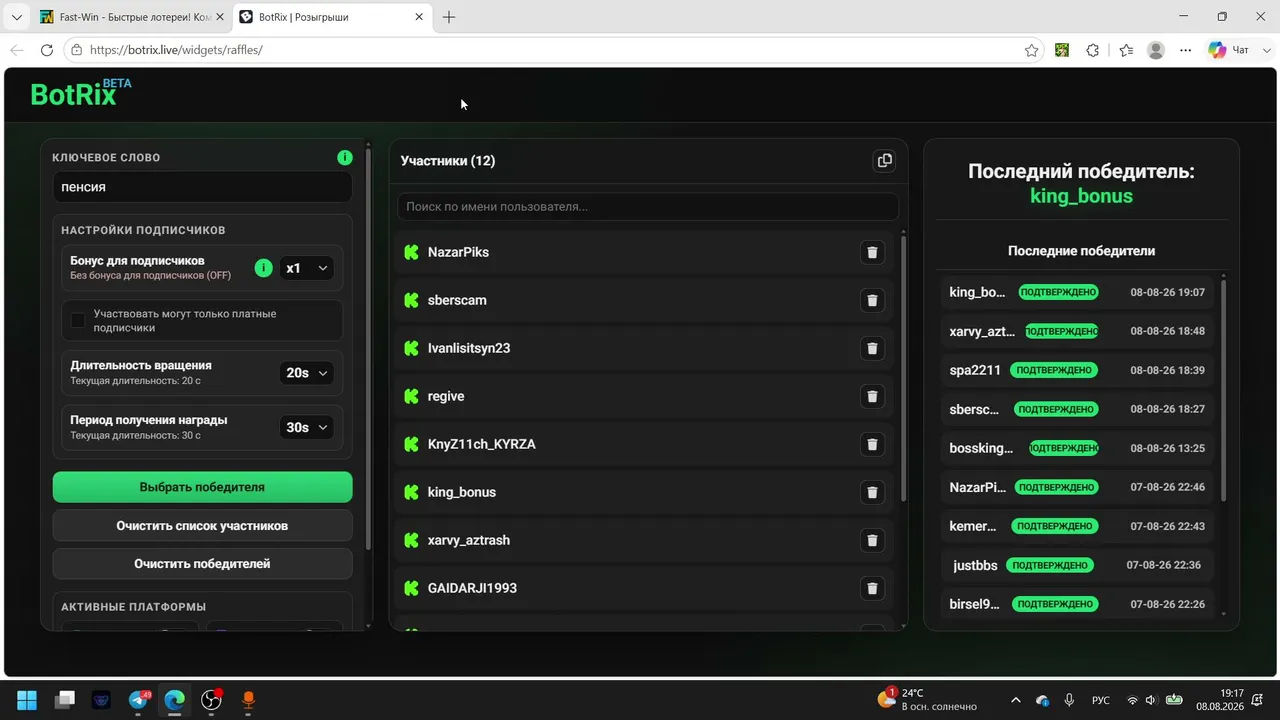Remove KnyZ11ch_KYRZA via its trash icon

coord(872,444)
